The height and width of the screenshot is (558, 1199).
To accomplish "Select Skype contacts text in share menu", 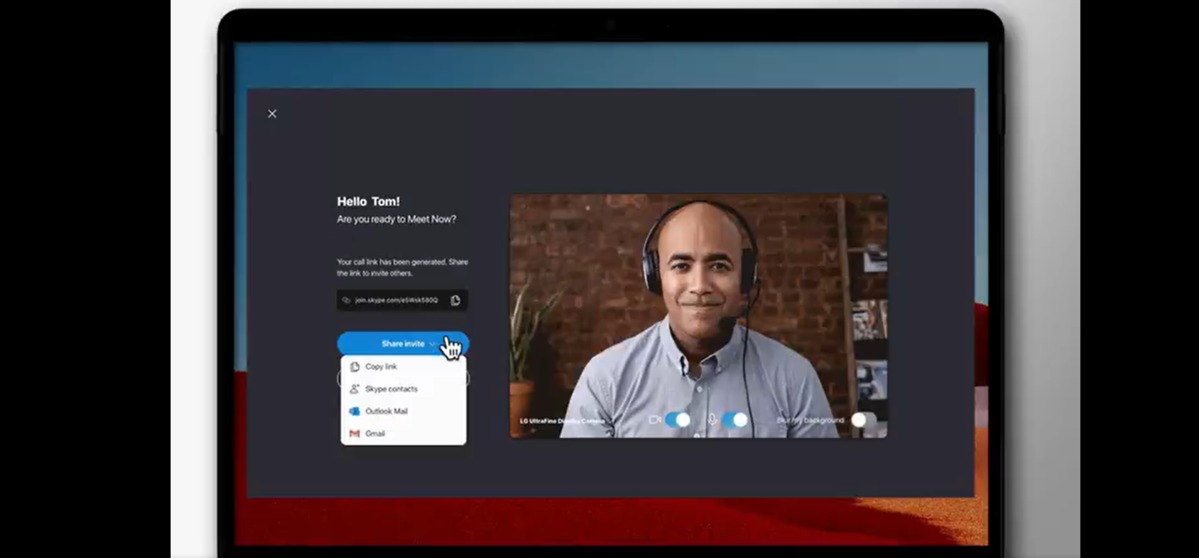I will coord(391,389).
